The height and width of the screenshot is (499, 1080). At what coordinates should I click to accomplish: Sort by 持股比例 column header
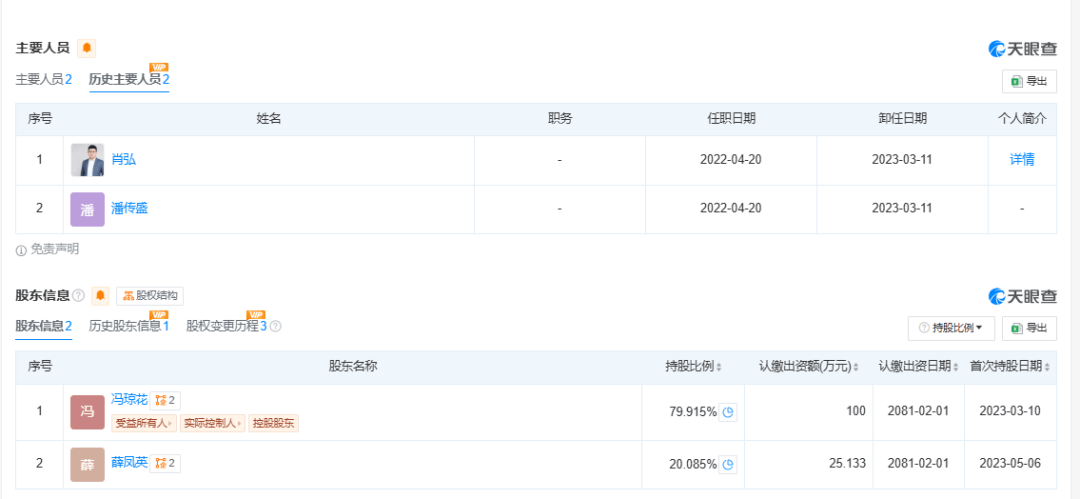coord(693,366)
